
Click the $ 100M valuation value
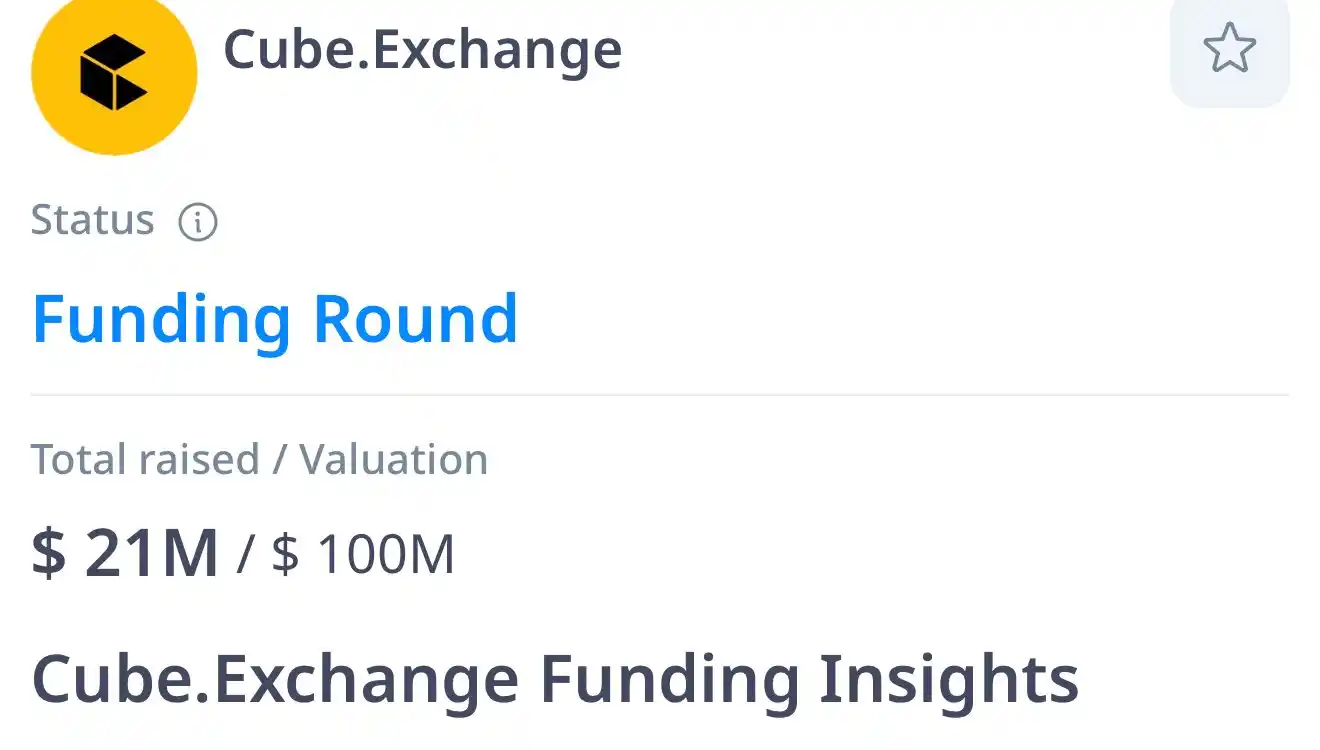(363, 553)
